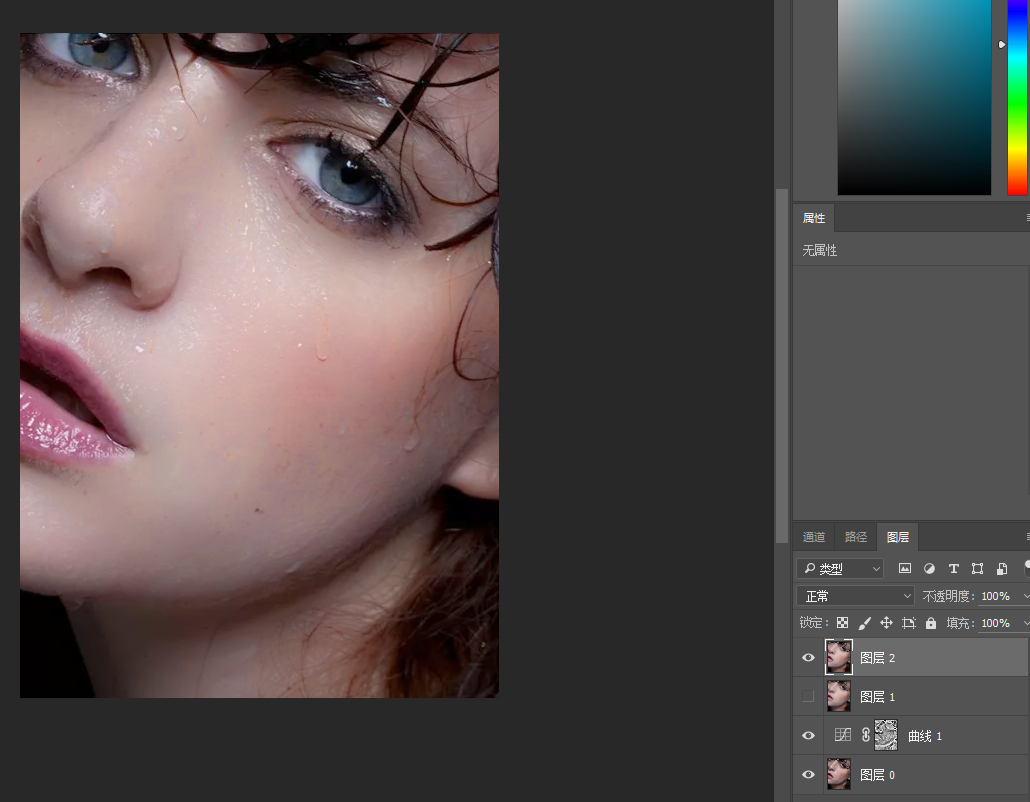Lock layer position with the move icon

(886, 623)
